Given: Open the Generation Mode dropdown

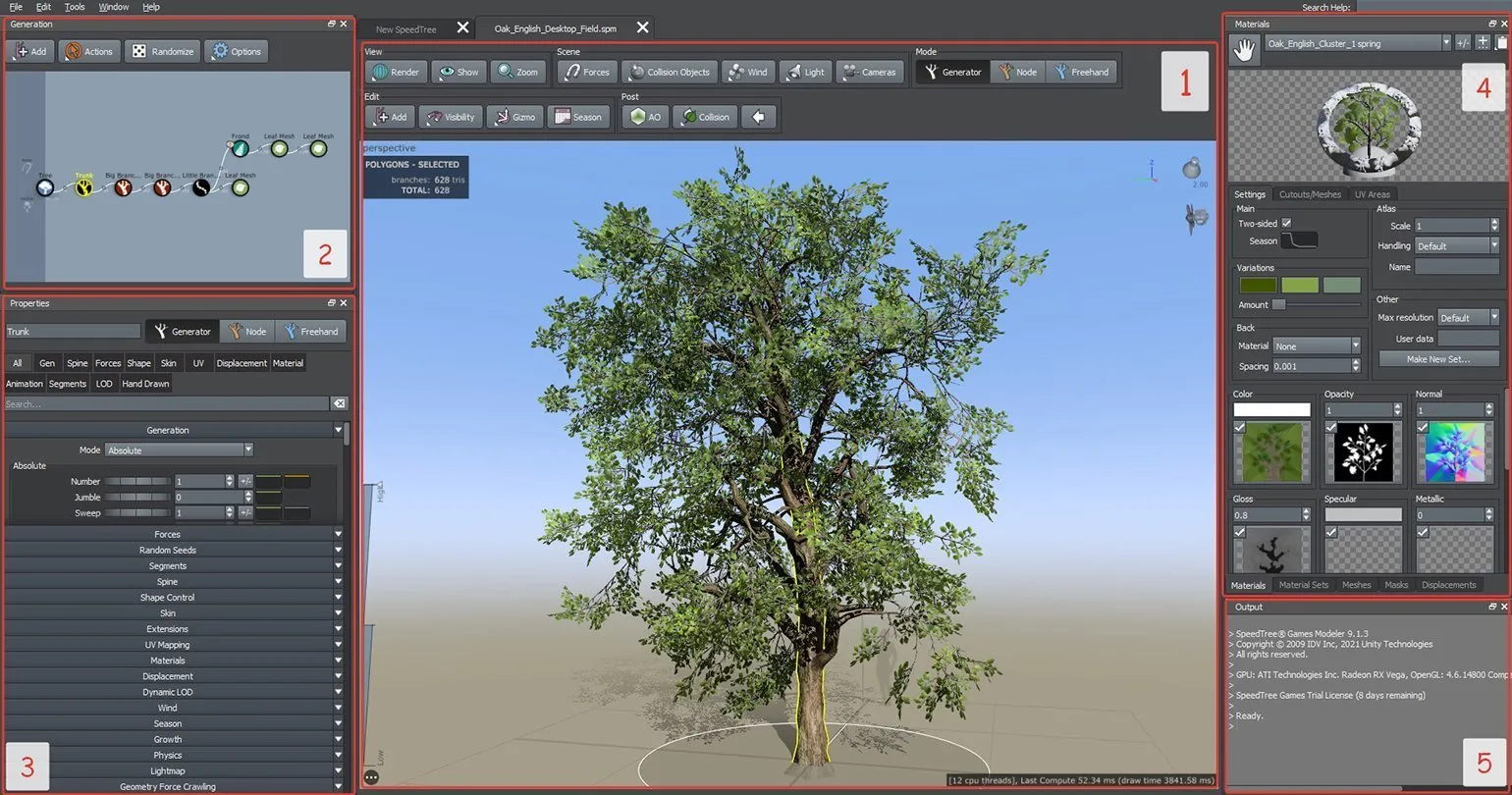Looking at the screenshot, I should pyautogui.click(x=180, y=450).
